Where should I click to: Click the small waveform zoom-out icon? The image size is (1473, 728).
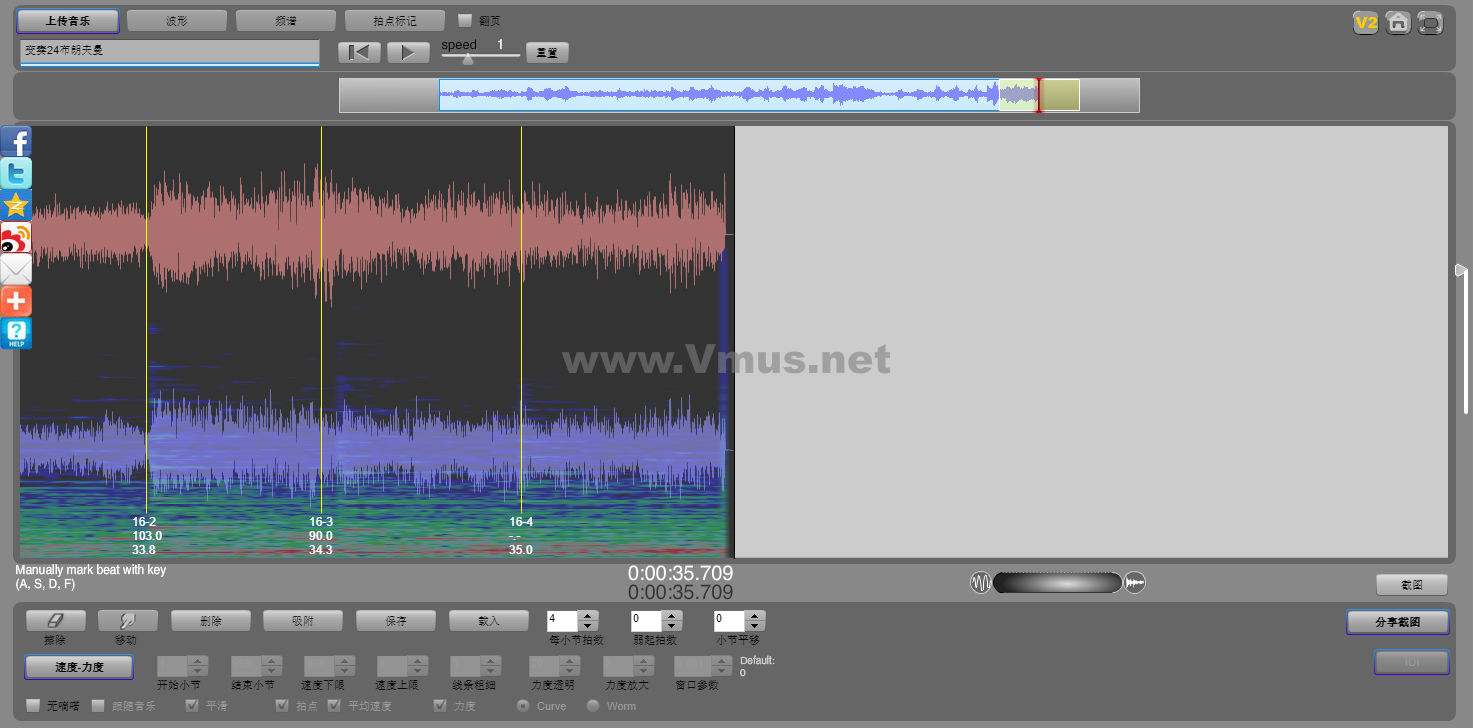tap(980, 582)
